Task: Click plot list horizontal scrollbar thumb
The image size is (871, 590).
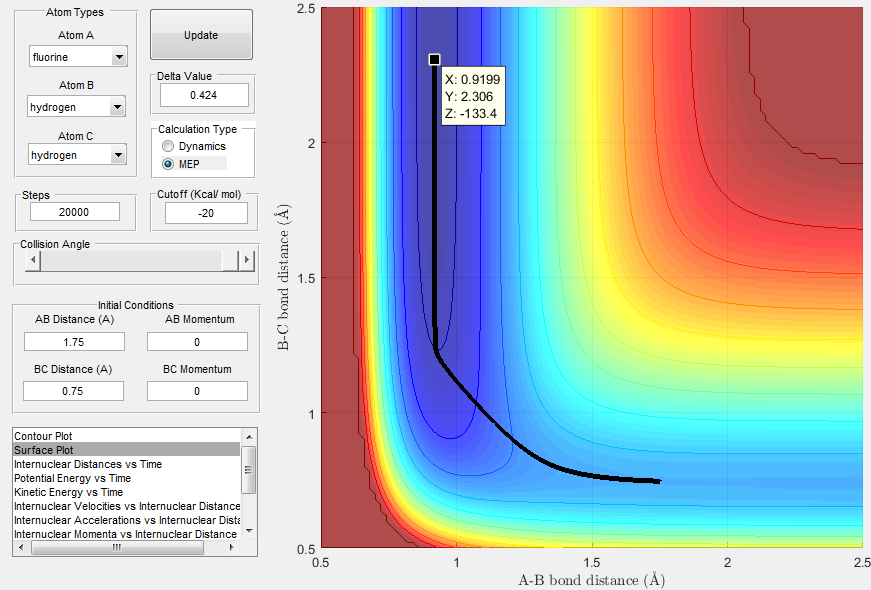Action: click(117, 548)
